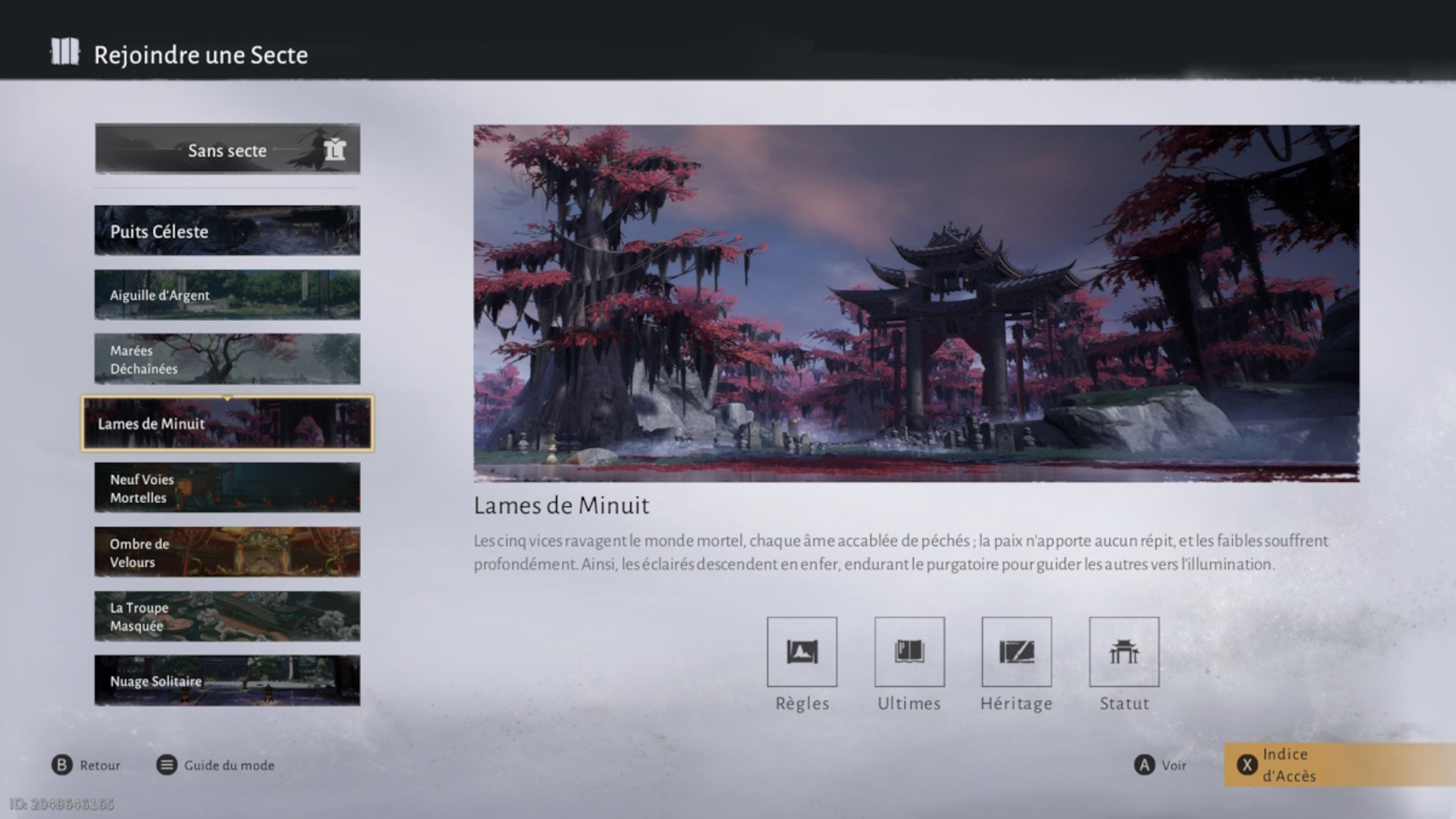This screenshot has height=819, width=1456.
Task: Choose the Ombre de Velours sect
Action: point(227,552)
